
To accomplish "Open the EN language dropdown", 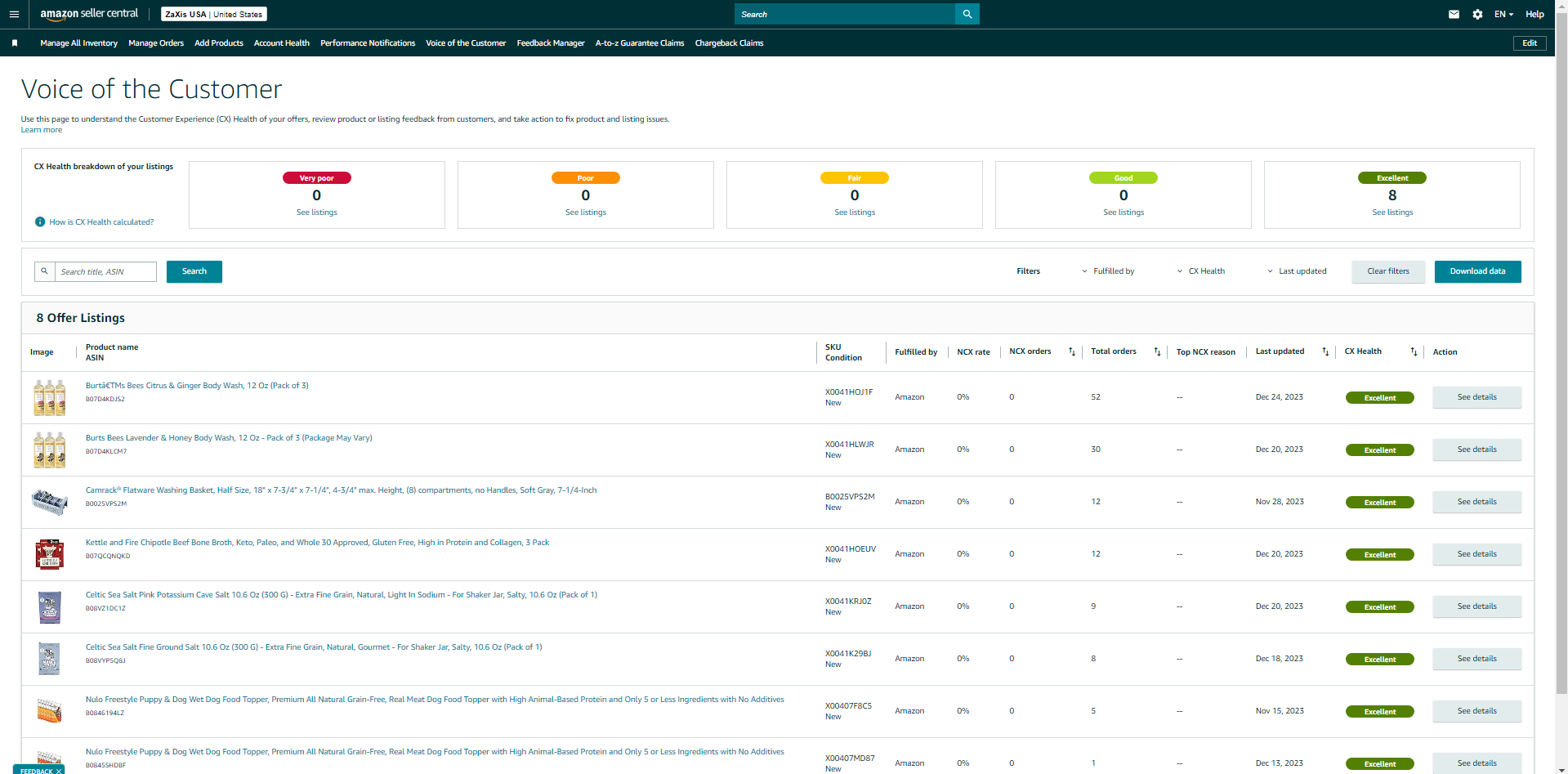I will tap(1503, 14).
